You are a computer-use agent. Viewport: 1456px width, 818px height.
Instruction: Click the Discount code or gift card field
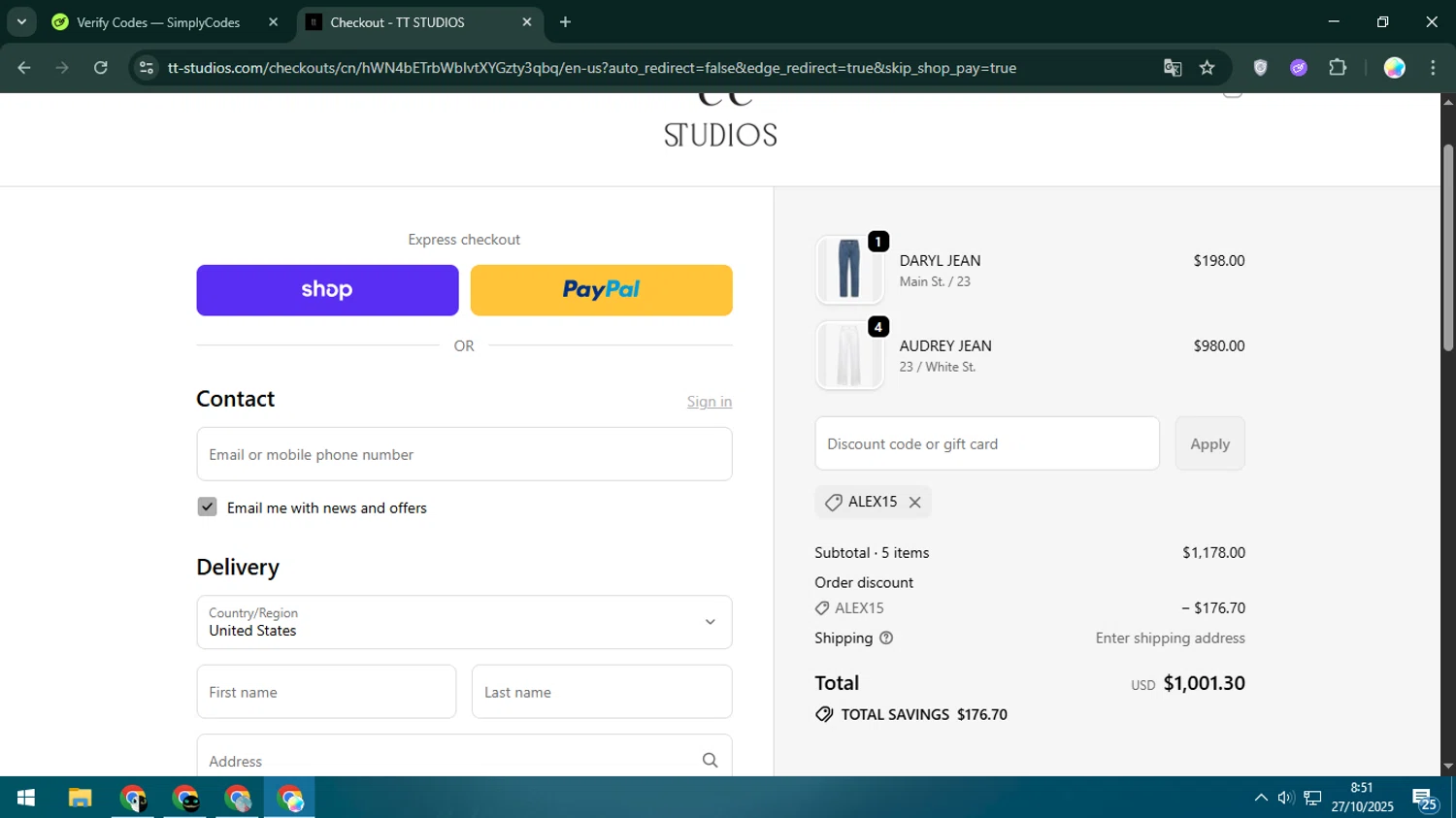987,443
